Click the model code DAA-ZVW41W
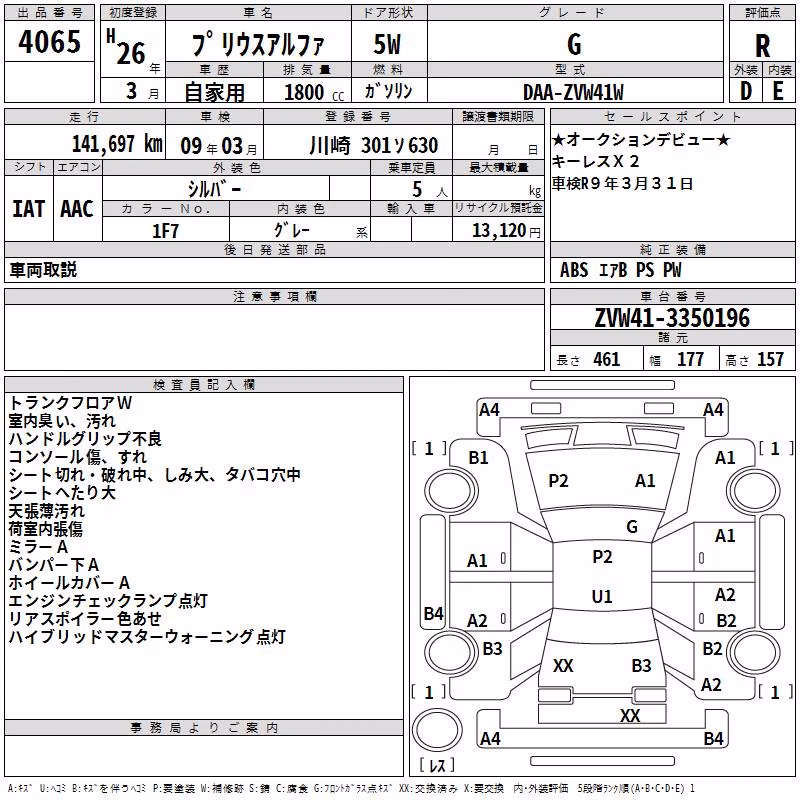 pos(573,92)
